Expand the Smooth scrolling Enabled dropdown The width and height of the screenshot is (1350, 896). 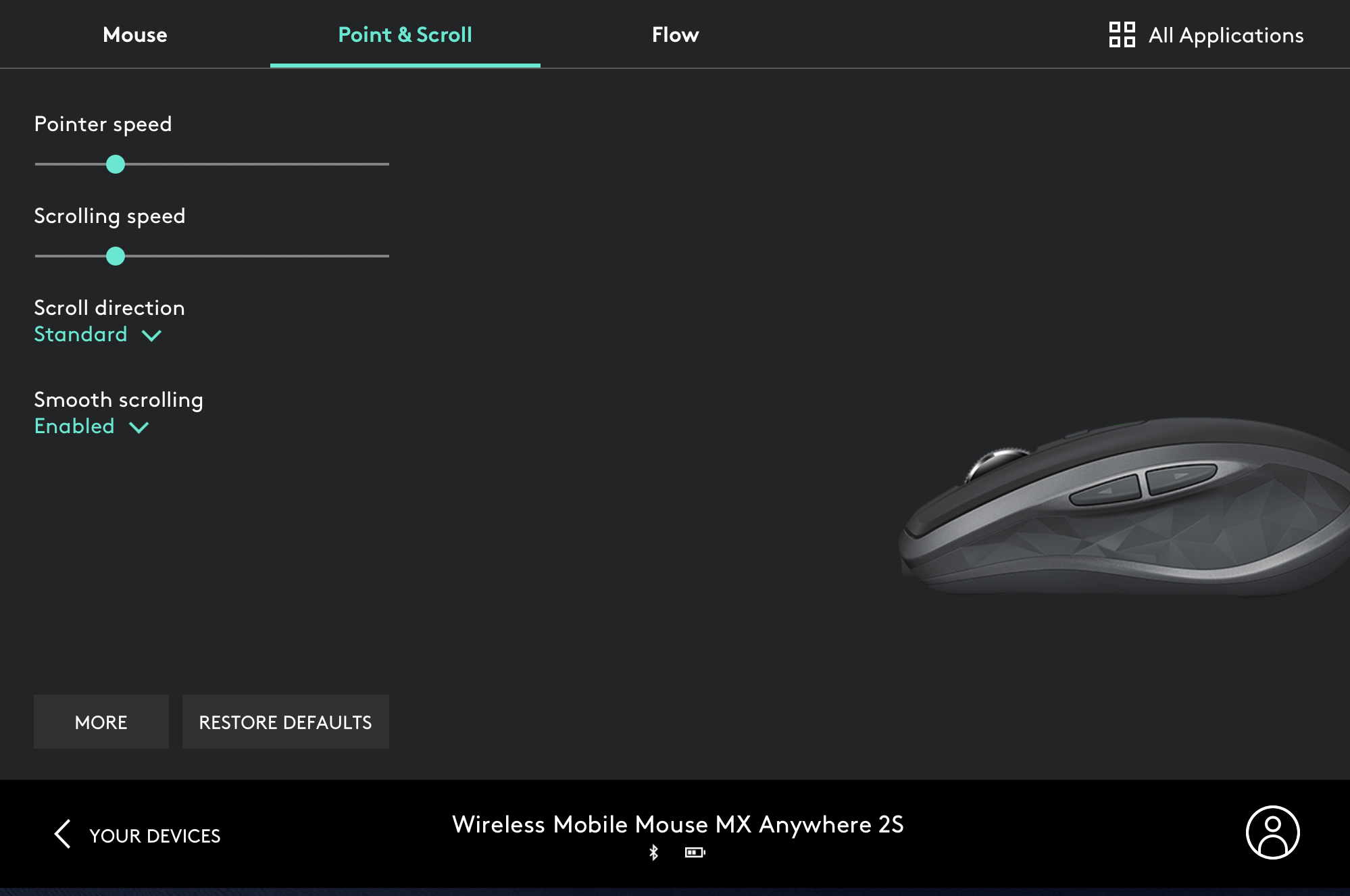click(x=74, y=426)
